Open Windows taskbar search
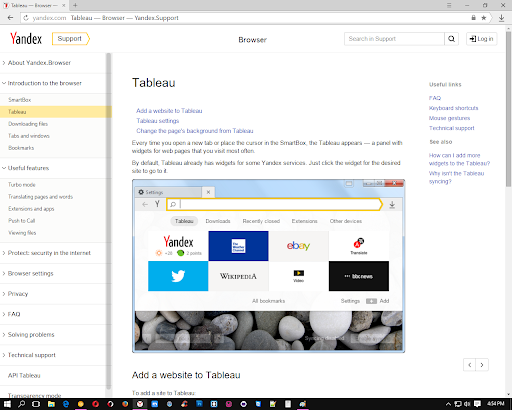The height and width of the screenshot is (410, 512). pos(22,404)
